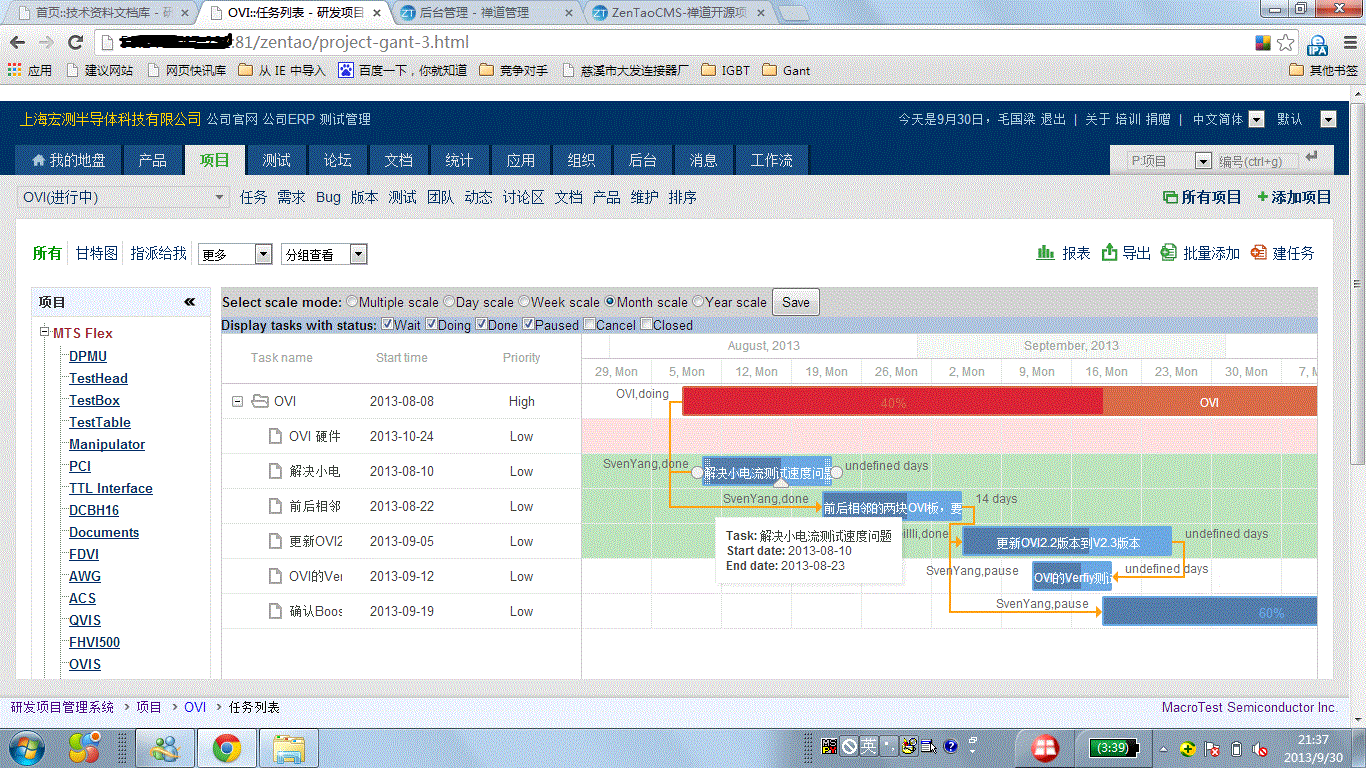Click the 所有项目 all projects icon

point(1170,198)
